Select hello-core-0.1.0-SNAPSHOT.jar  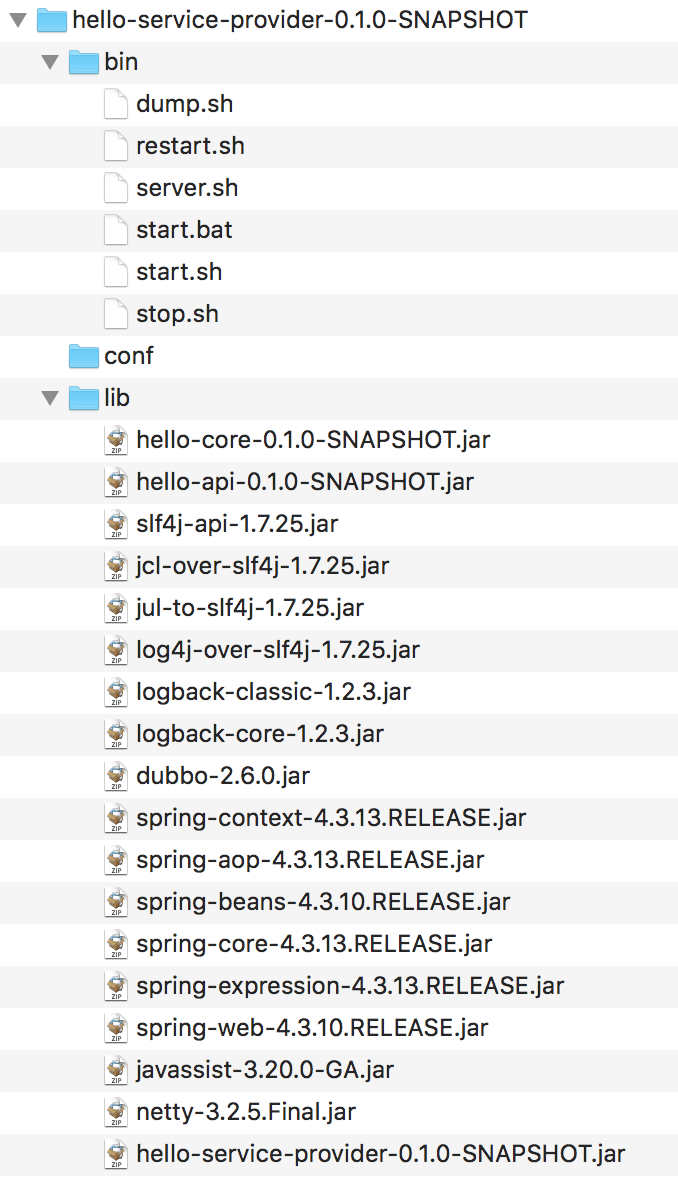pos(313,439)
